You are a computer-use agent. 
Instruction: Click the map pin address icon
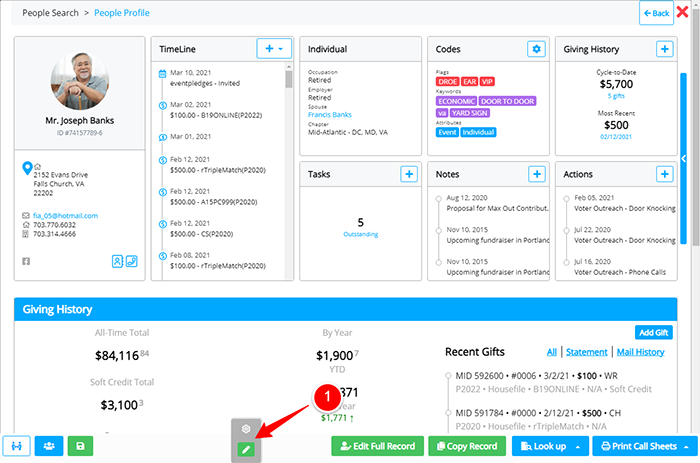pos(27,168)
